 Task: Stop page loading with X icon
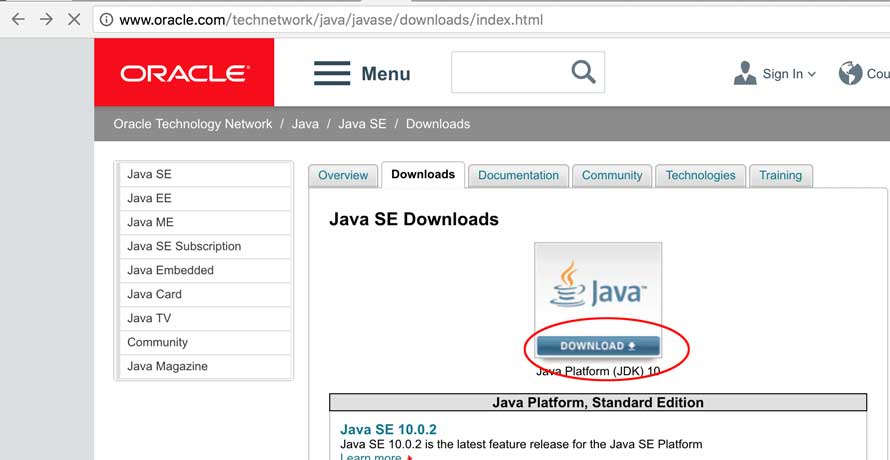(74, 20)
